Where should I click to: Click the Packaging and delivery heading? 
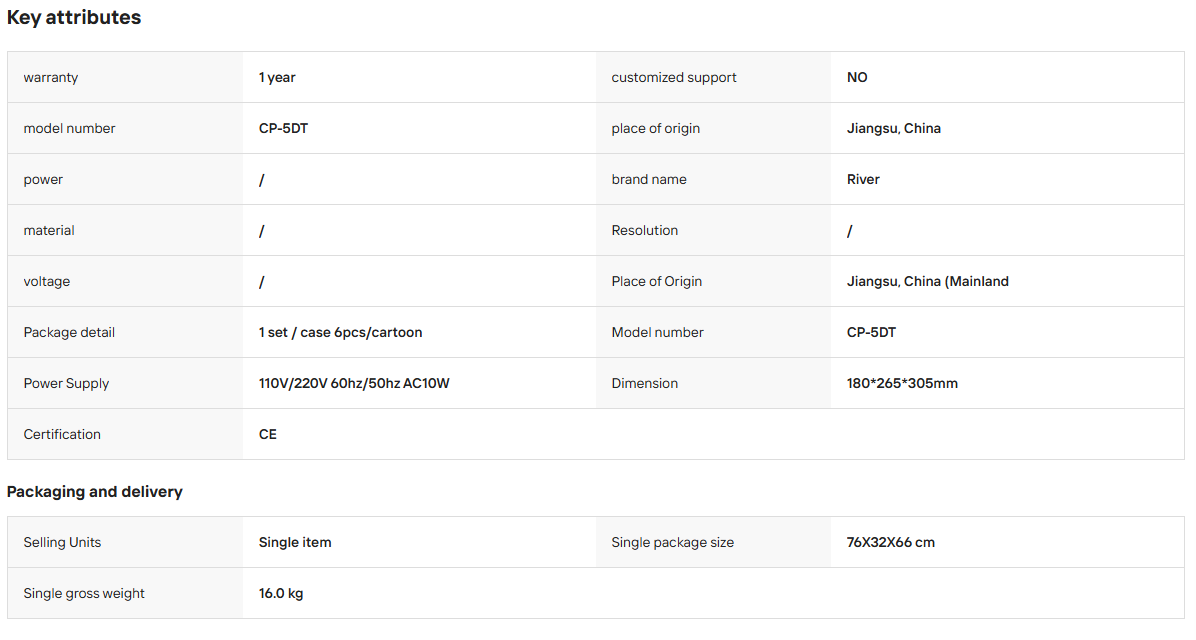point(95,492)
